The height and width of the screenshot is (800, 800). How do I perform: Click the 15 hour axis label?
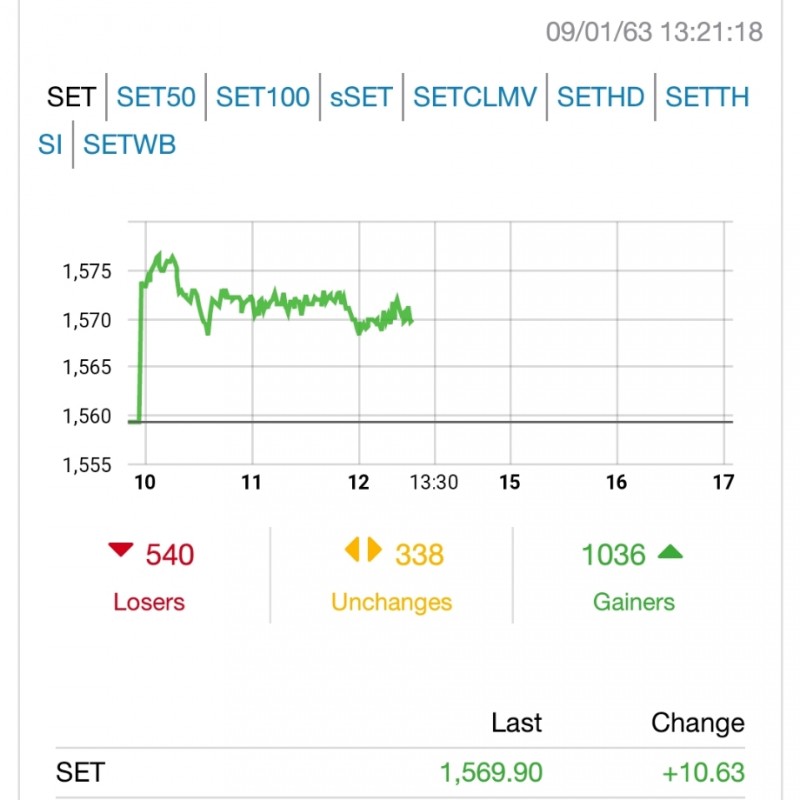click(510, 482)
